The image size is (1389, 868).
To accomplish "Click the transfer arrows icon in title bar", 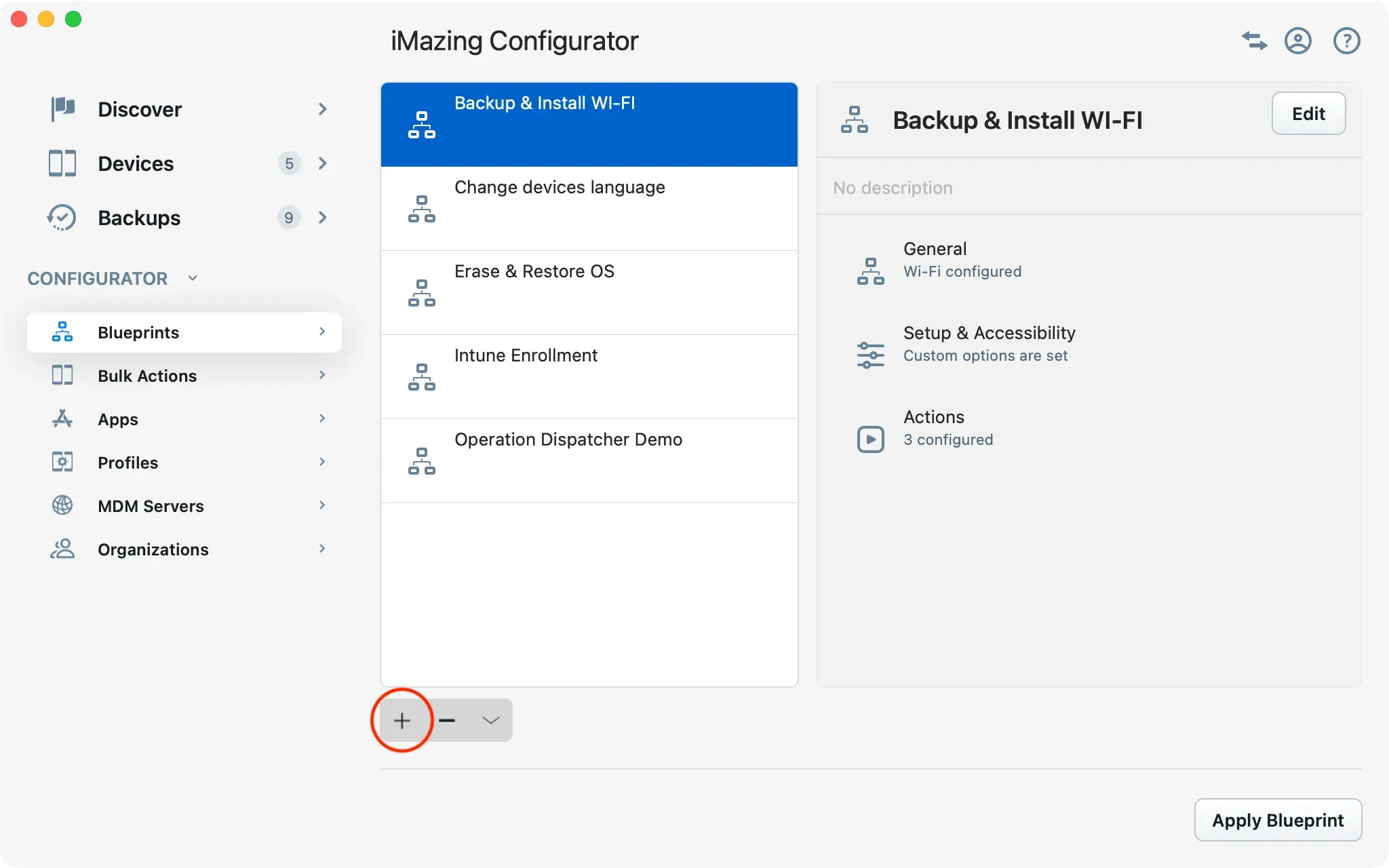I will pyautogui.click(x=1253, y=41).
